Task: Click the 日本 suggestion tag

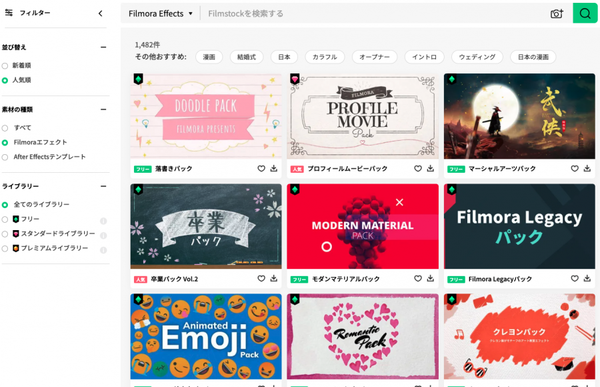Action: coord(284,57)
